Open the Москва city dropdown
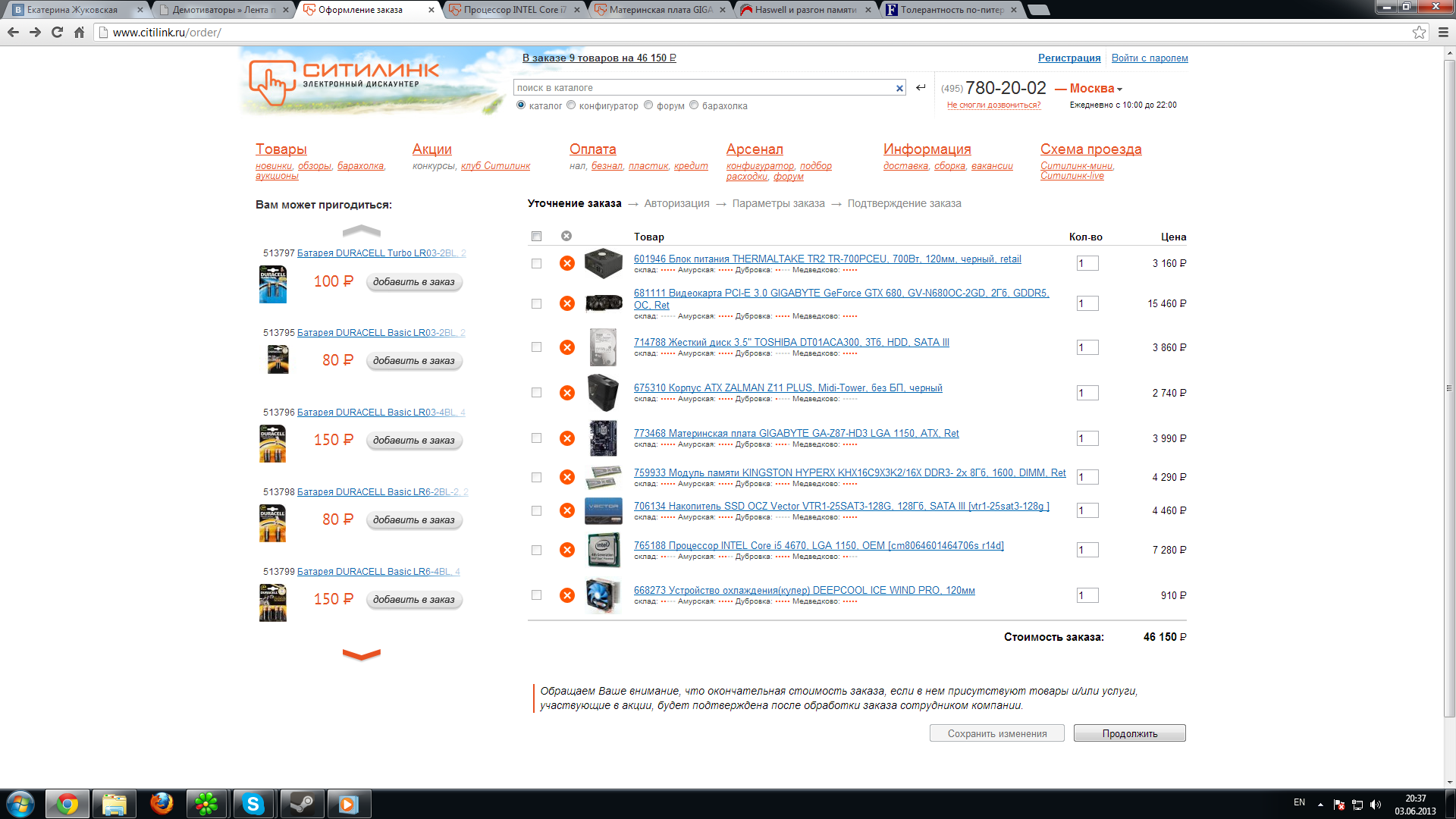The height and width of the screenshot is (819, 1456). tap(1095, 89)
